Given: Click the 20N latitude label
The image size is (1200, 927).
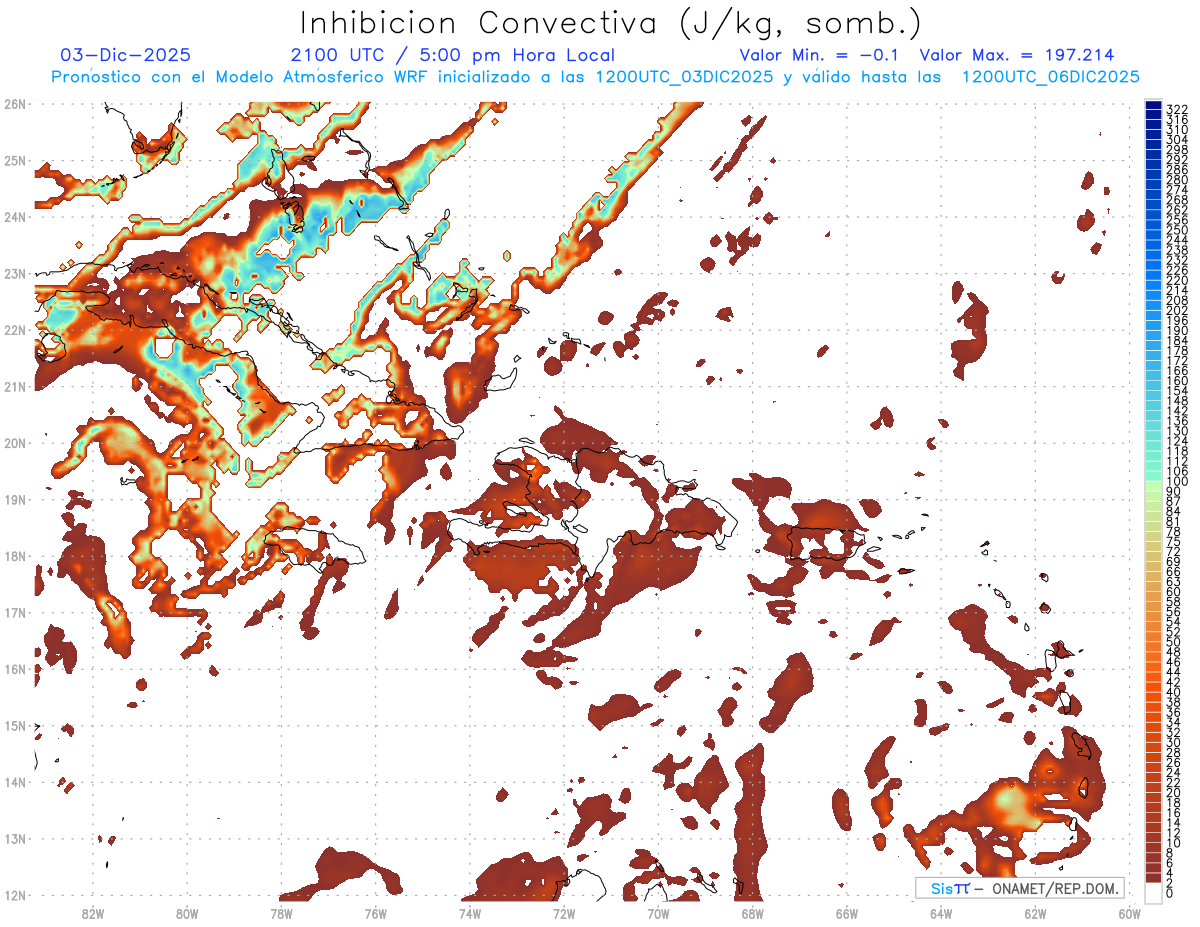Looking at the screenshot, I should tap(15, 443).
